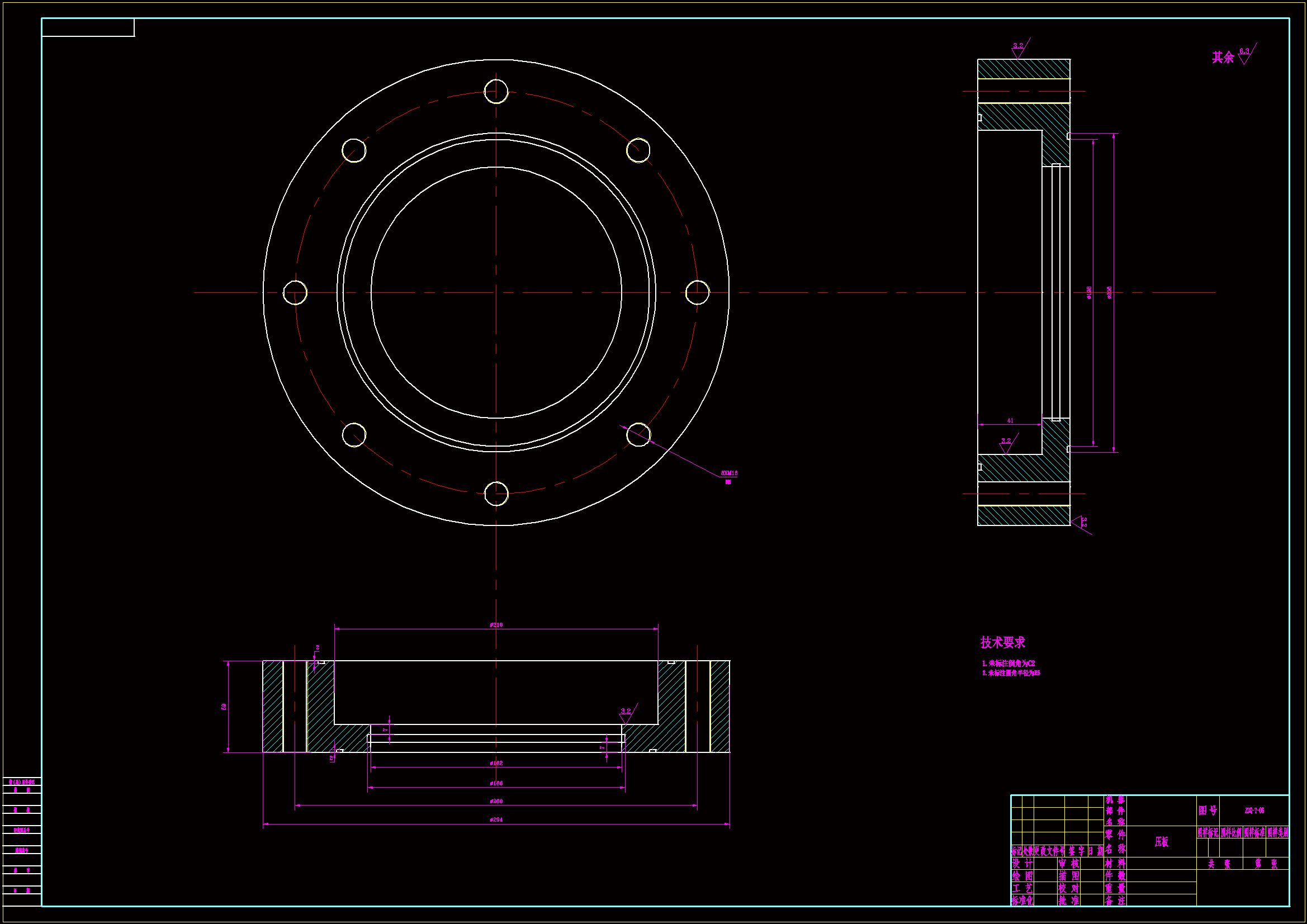Image resolution: width=1307 pixels, height=924 pixels.
Task: Select technical requirement line 1 about C2 chamfer
Action: click(1008, 664)
